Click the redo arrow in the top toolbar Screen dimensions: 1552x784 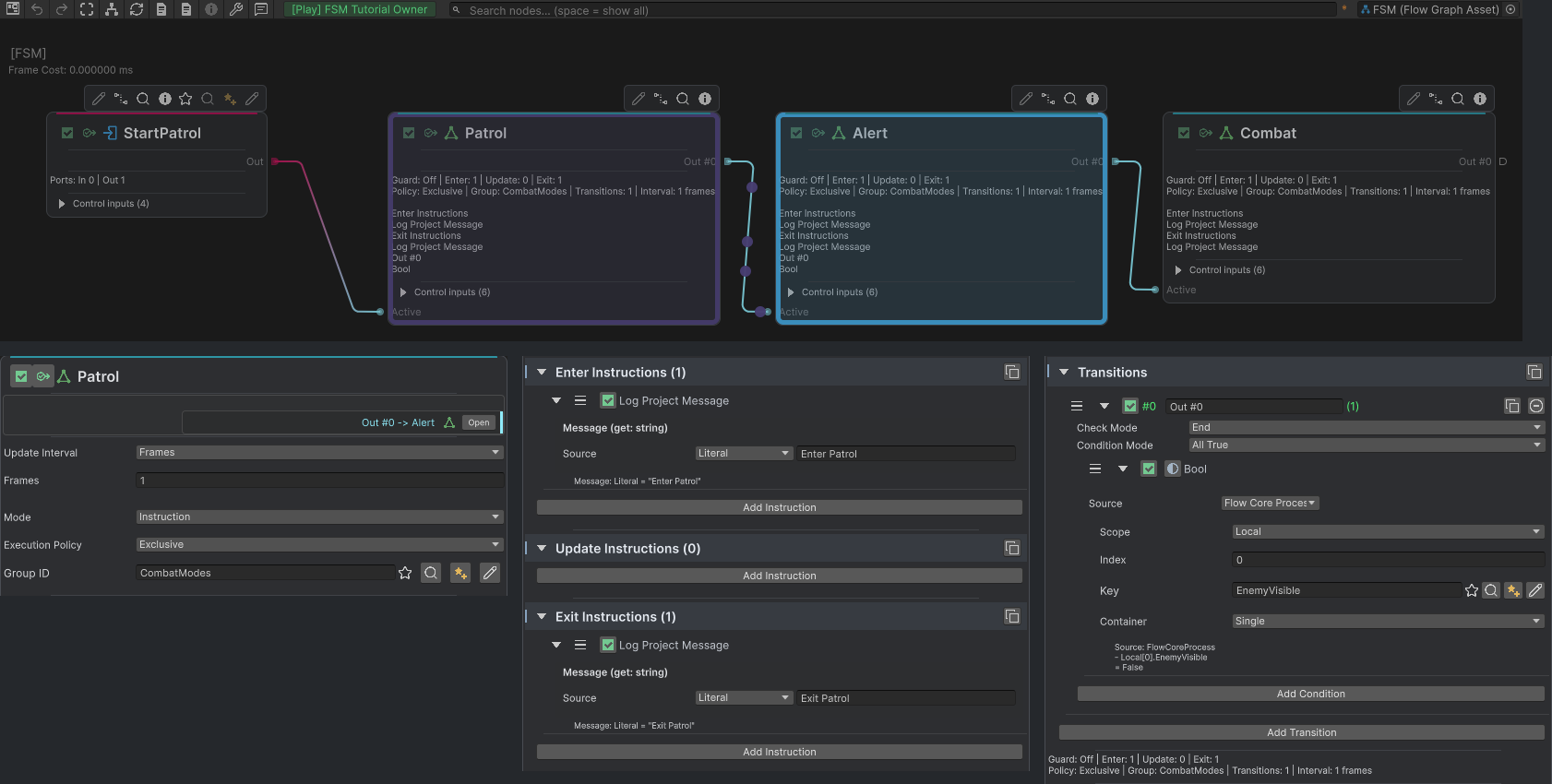62,9
